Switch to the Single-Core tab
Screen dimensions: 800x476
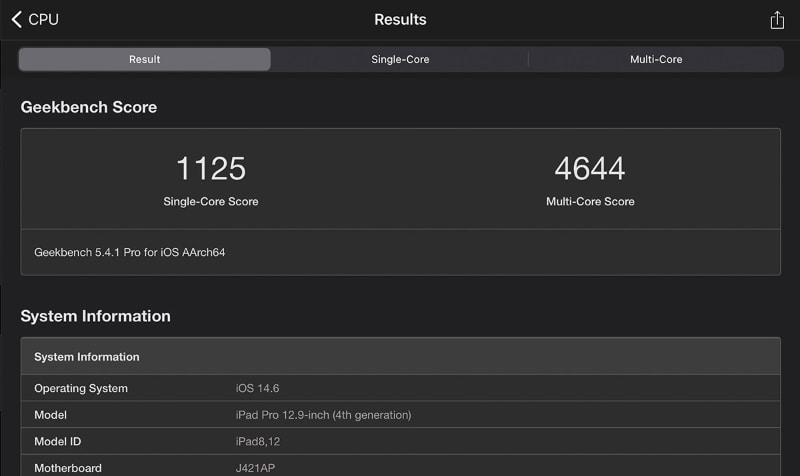pos(400,59)
